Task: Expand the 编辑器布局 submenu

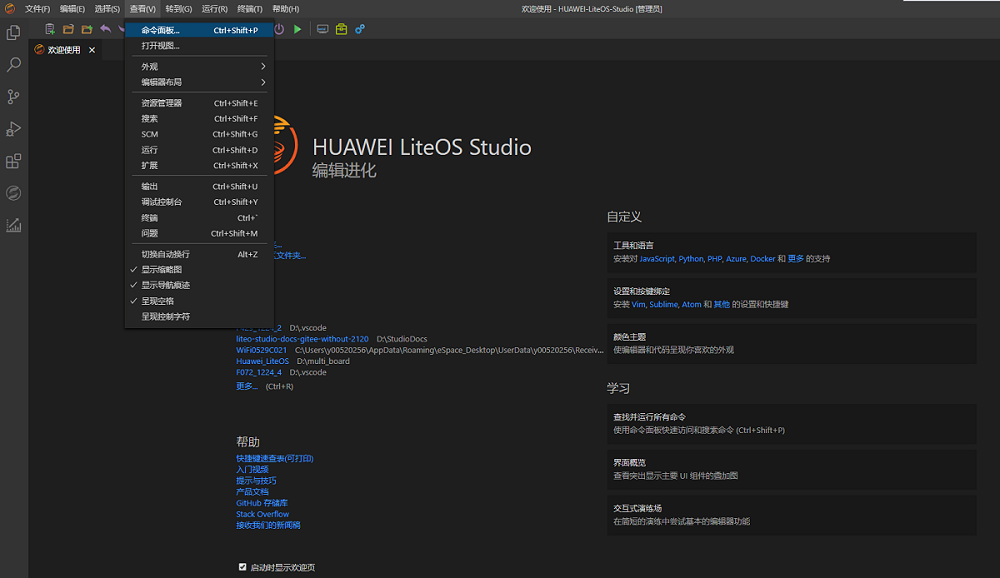Action: click(199, 82)
